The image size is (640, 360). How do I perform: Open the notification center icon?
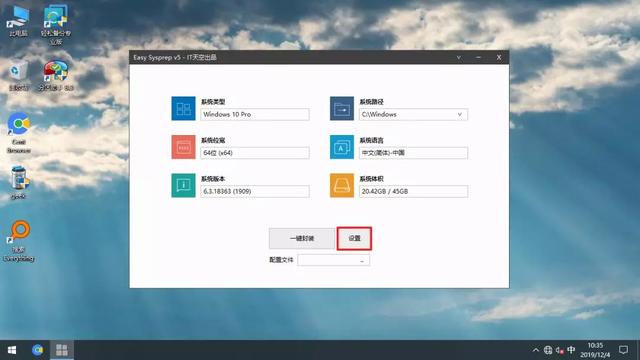pyautogui.click(x=623, y=350)
